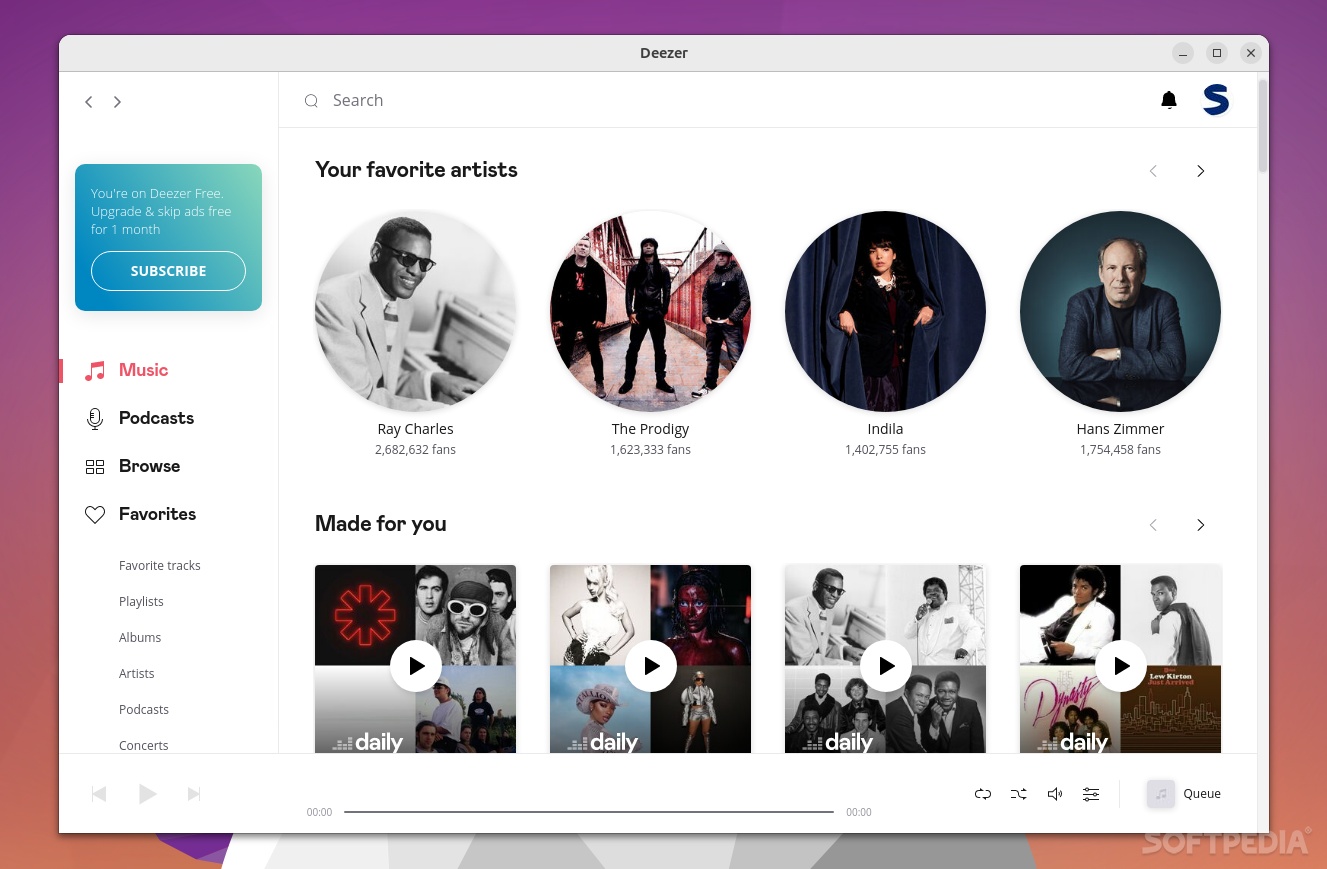
Task: Skip to next track
Action: point(194,794)
